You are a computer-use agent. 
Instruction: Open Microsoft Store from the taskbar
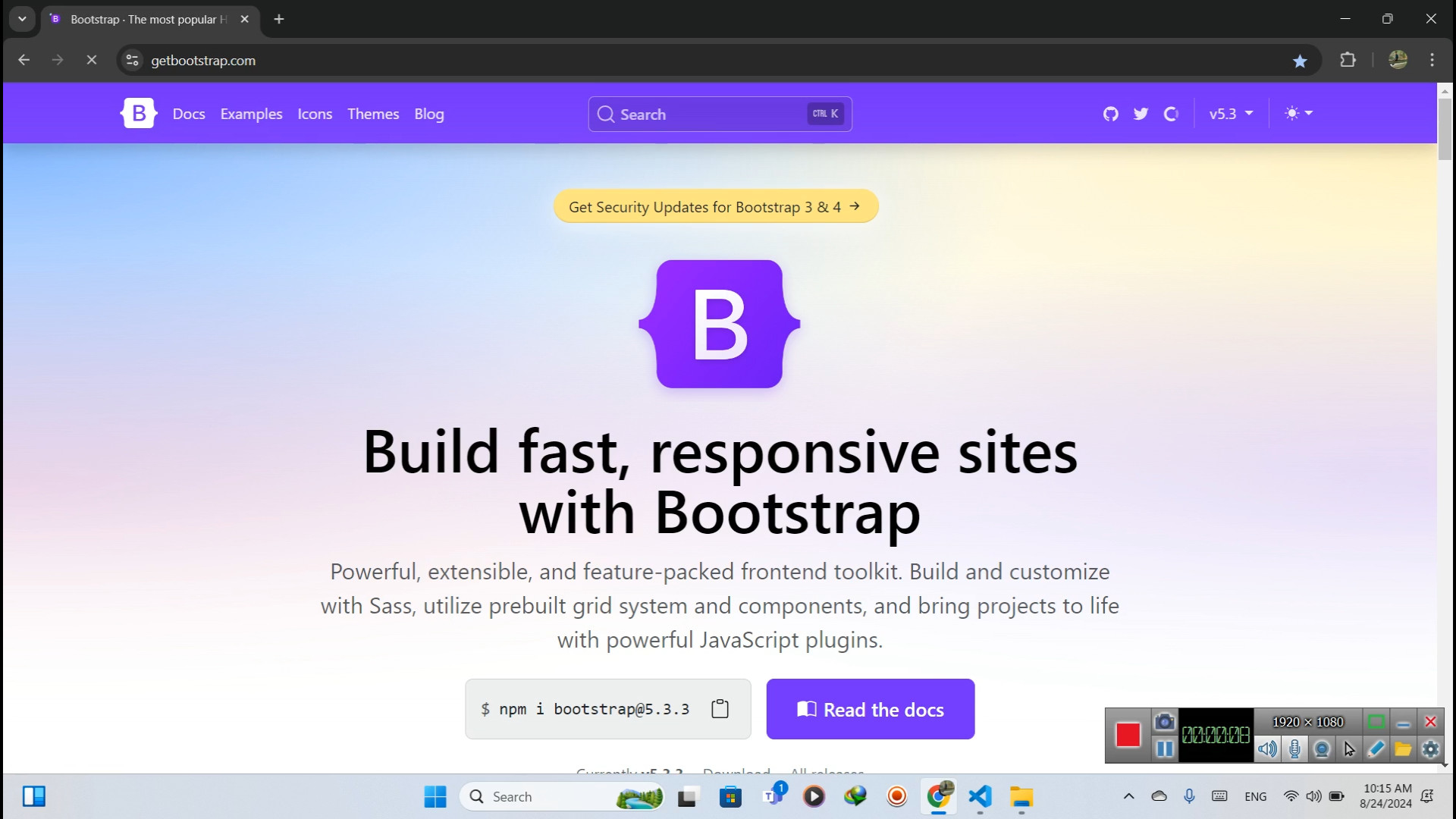pyautogui.click(x=730, y=796)
